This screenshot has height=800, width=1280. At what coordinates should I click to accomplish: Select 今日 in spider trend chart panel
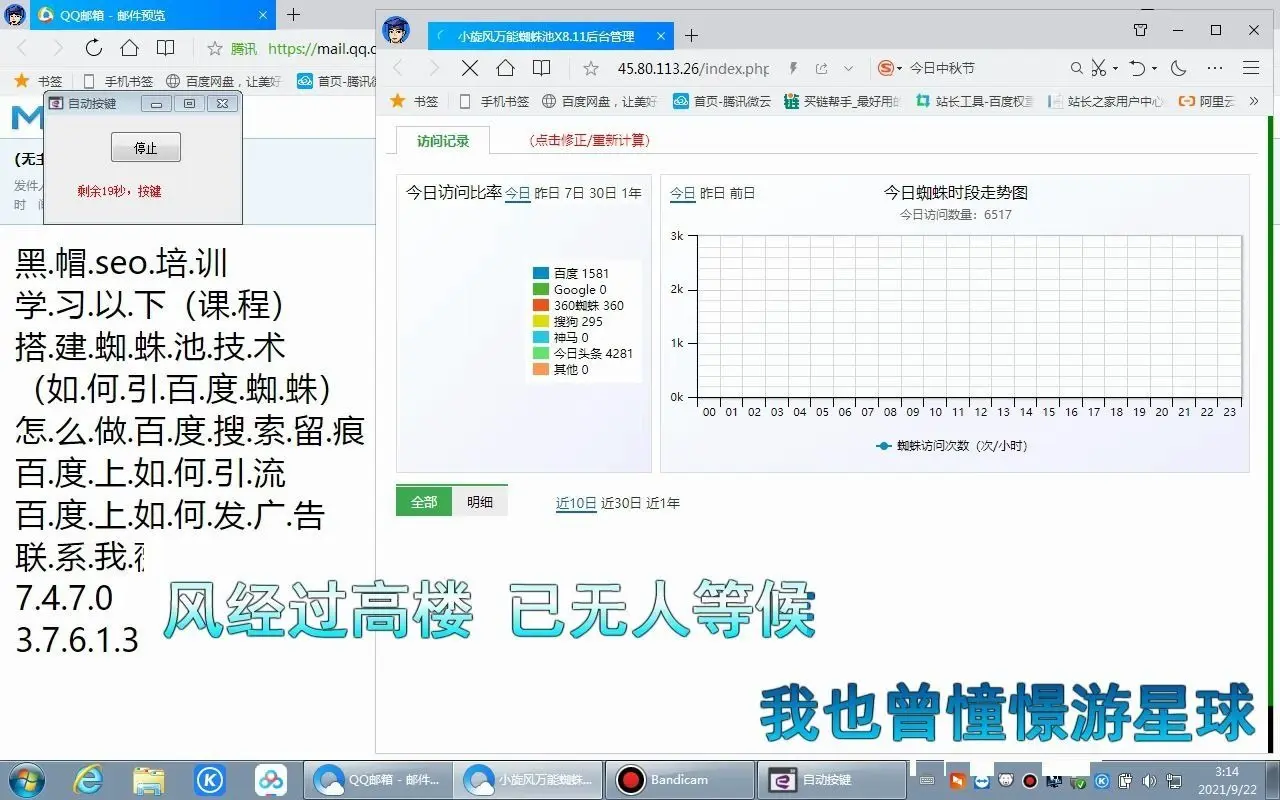pyautogui.click(x=682, y=193)
